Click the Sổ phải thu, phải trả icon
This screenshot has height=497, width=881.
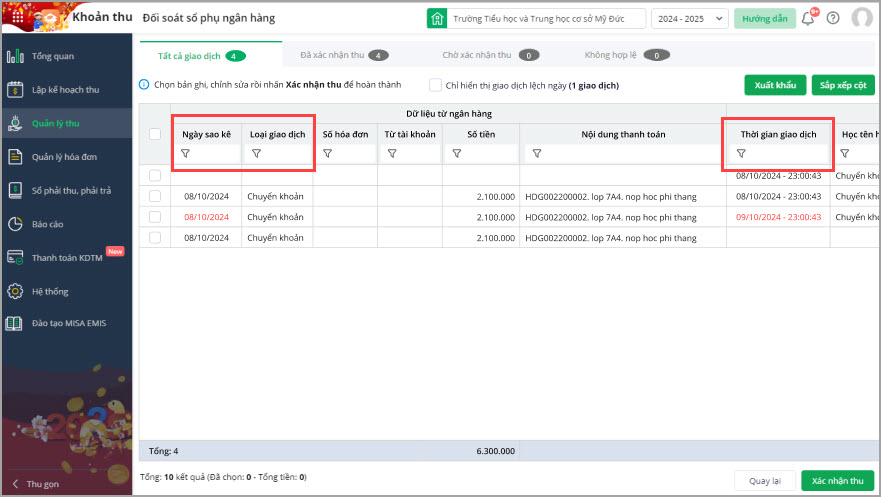pos(15,191)
